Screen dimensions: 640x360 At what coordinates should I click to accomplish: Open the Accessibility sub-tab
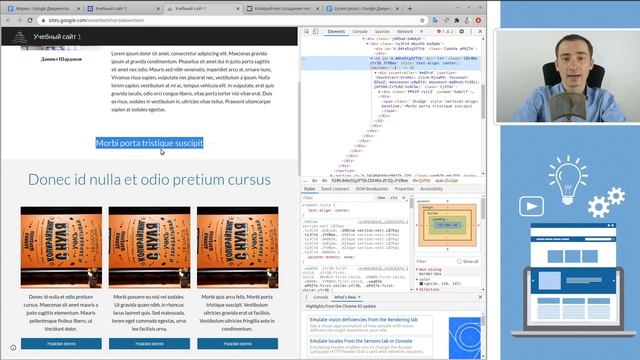(x=431, y=189)
